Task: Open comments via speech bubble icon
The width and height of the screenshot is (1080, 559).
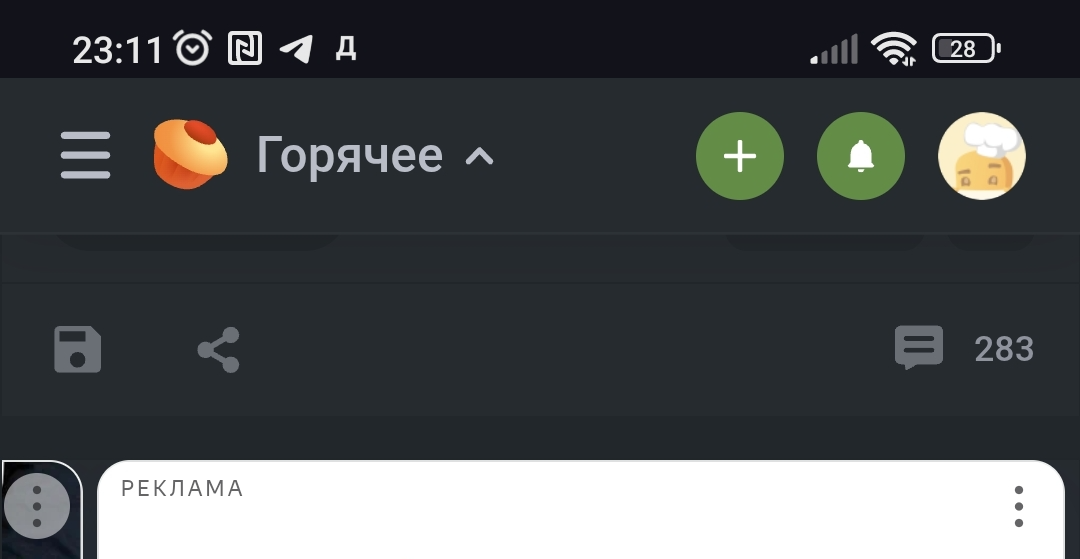Action: [918, 348]
